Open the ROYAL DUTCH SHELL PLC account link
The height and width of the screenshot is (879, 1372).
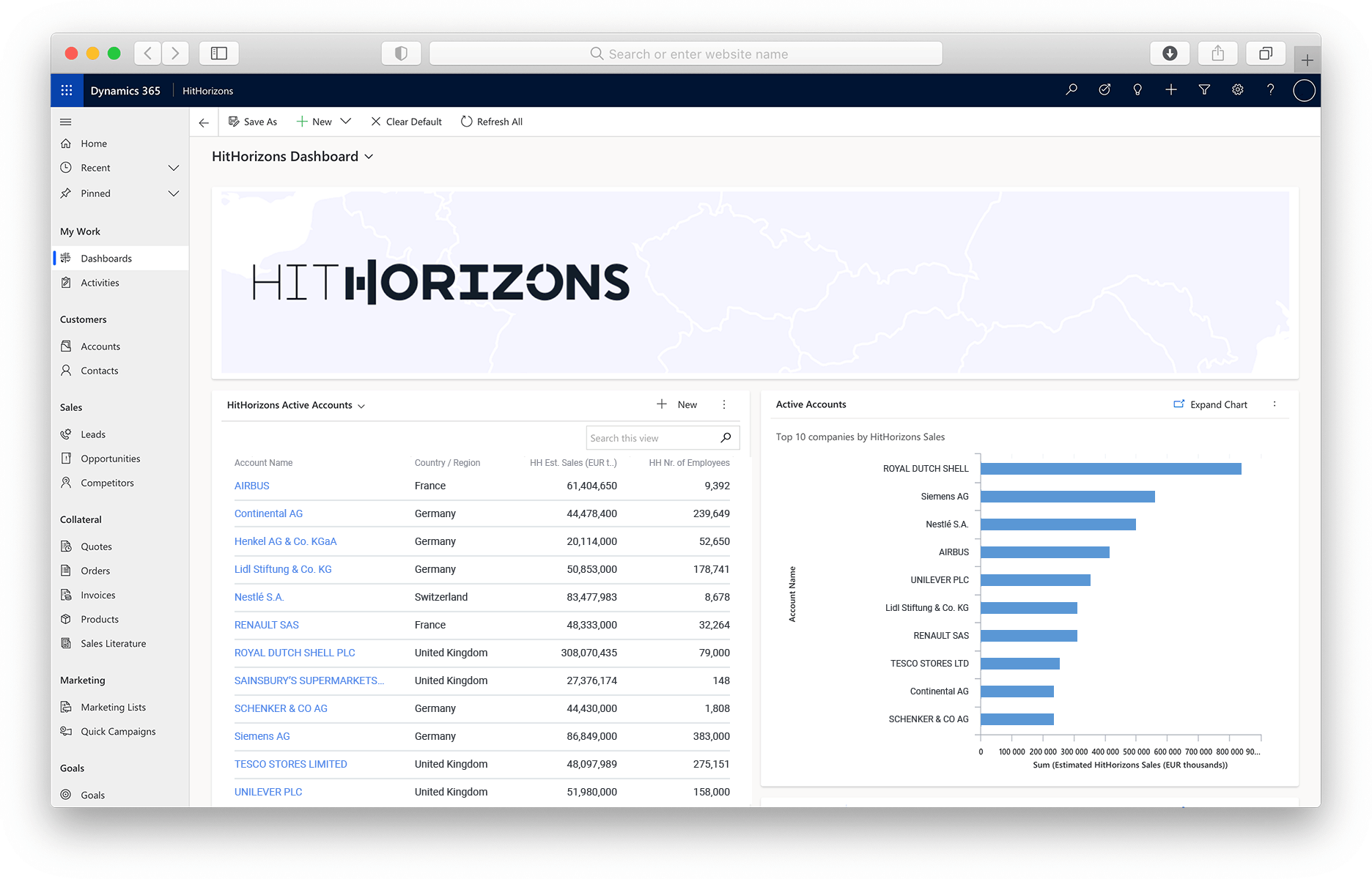click(x=295, y=653)
